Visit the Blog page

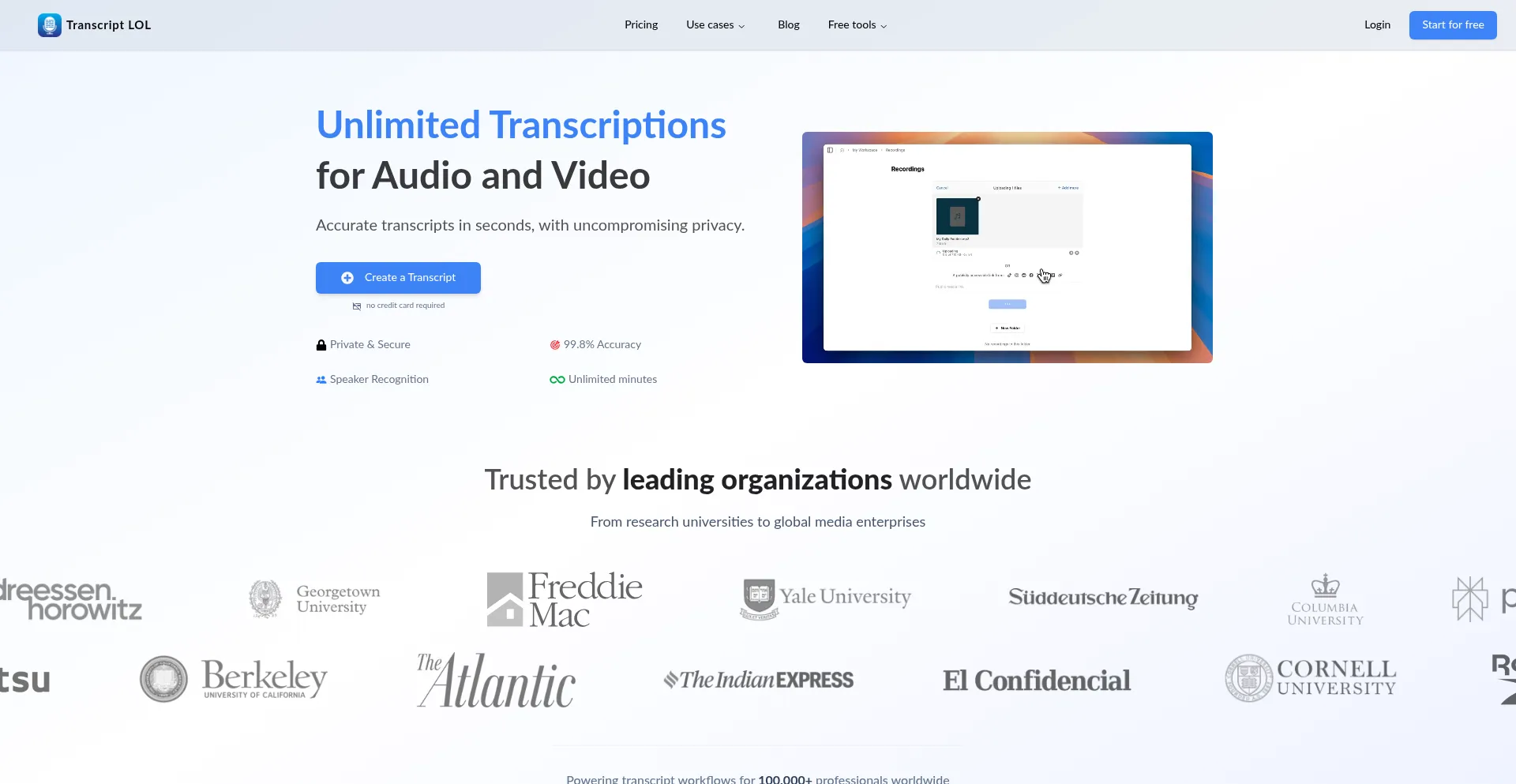789,25
